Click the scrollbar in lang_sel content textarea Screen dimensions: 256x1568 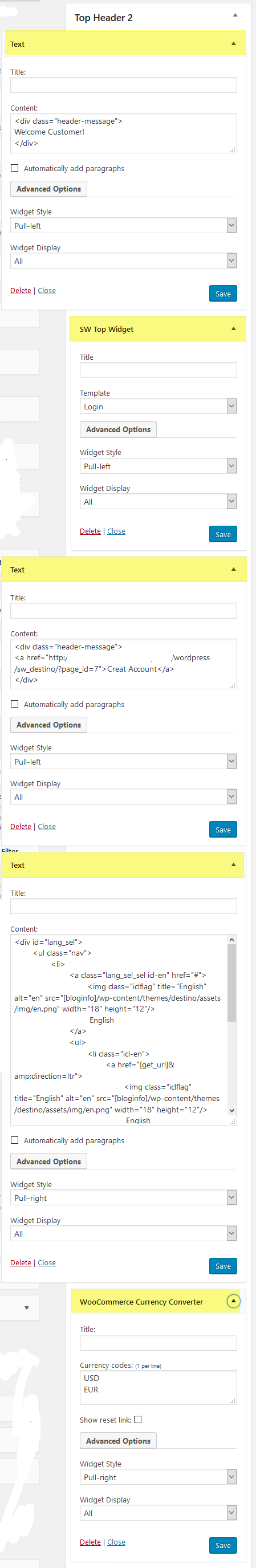[231, 983]
